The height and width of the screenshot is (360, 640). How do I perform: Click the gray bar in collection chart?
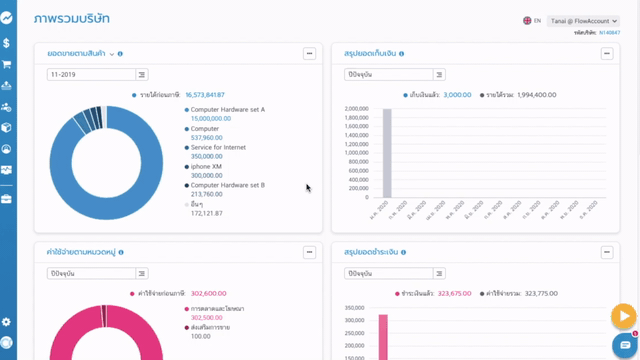[387, 153]
